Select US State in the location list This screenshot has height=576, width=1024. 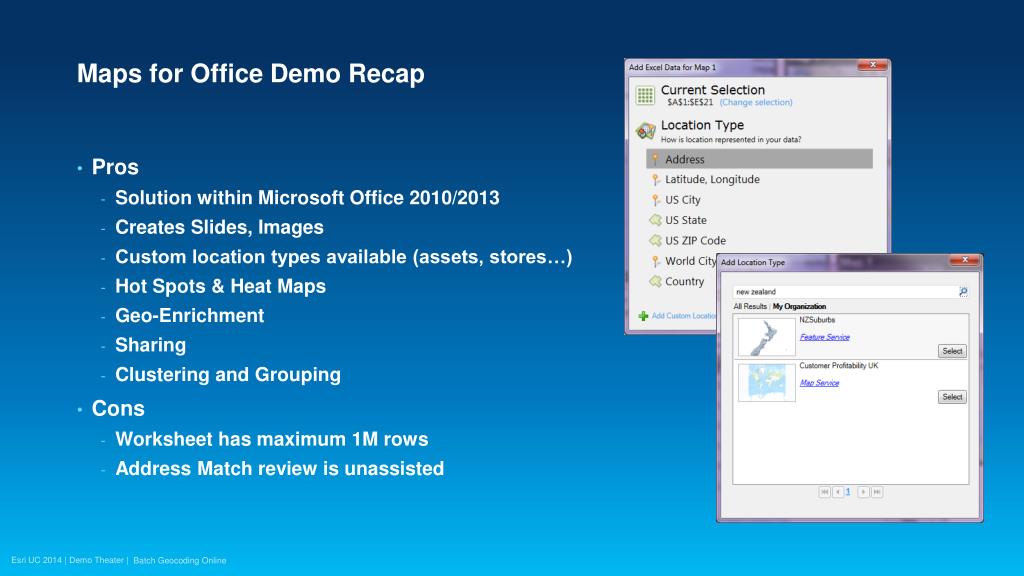(x=686, y=220)
